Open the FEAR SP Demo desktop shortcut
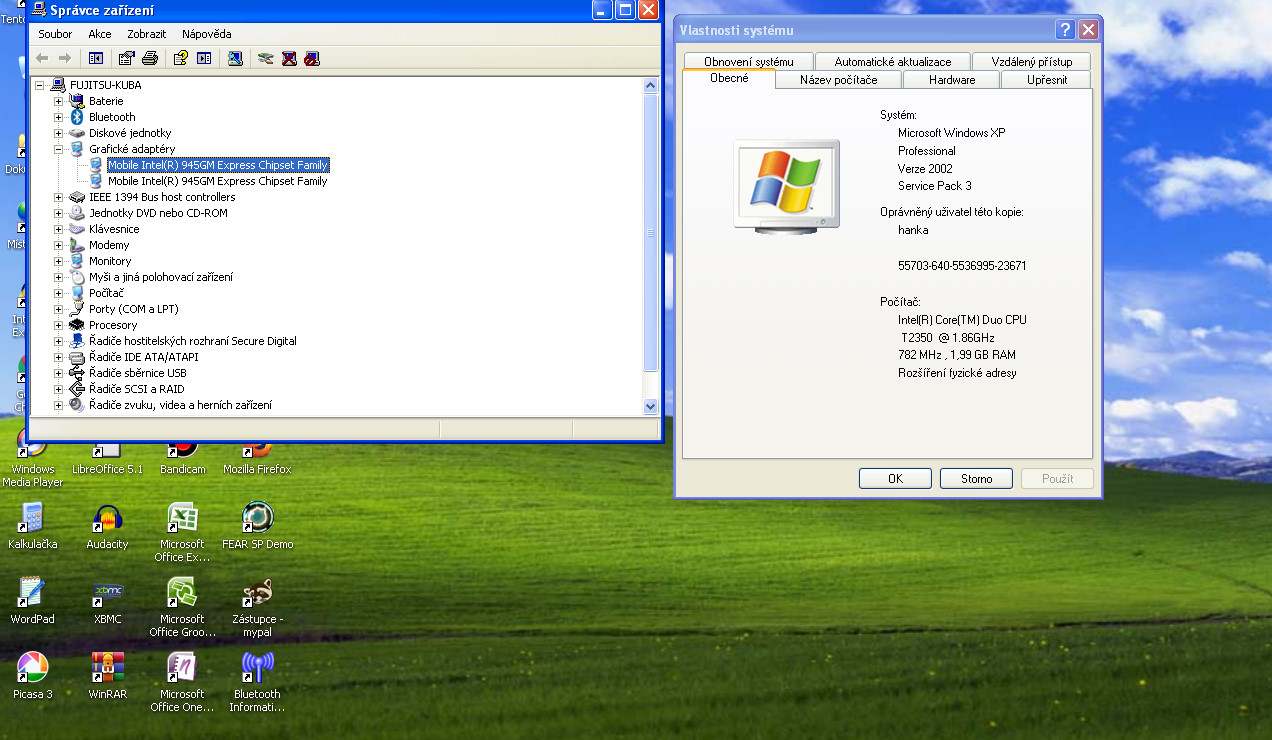The width and height of the screenshot is (1272, 740). (x=257, y=518)
